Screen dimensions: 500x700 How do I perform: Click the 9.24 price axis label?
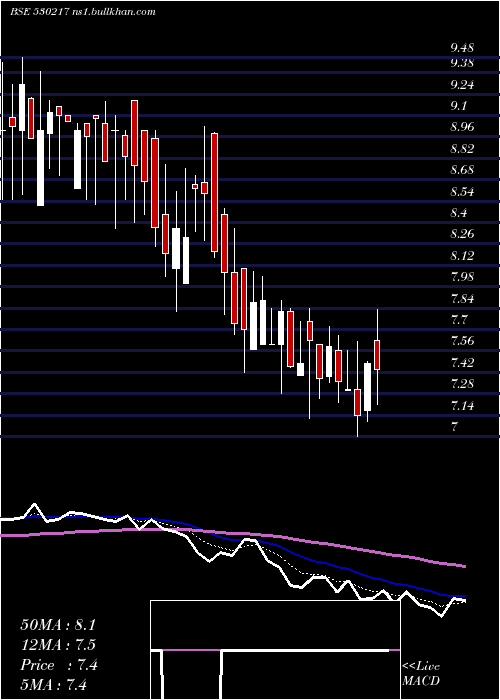pos(462,84)
